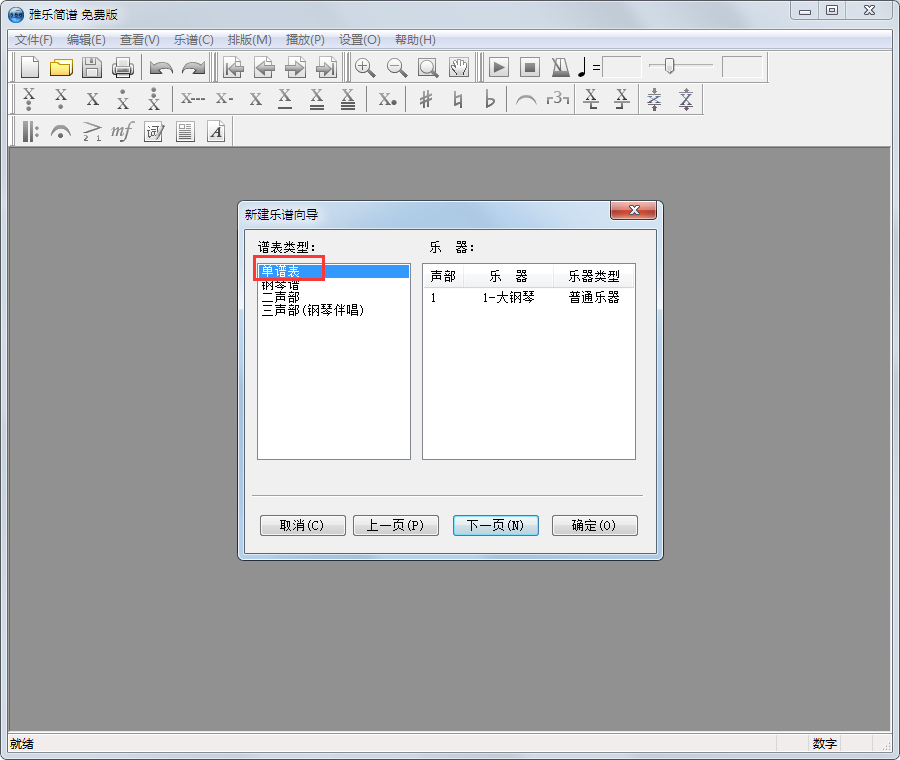The height and width of the screenshot is (760, 900).
Task: Select the sharp accidental tool
Action: click(426, 99)
